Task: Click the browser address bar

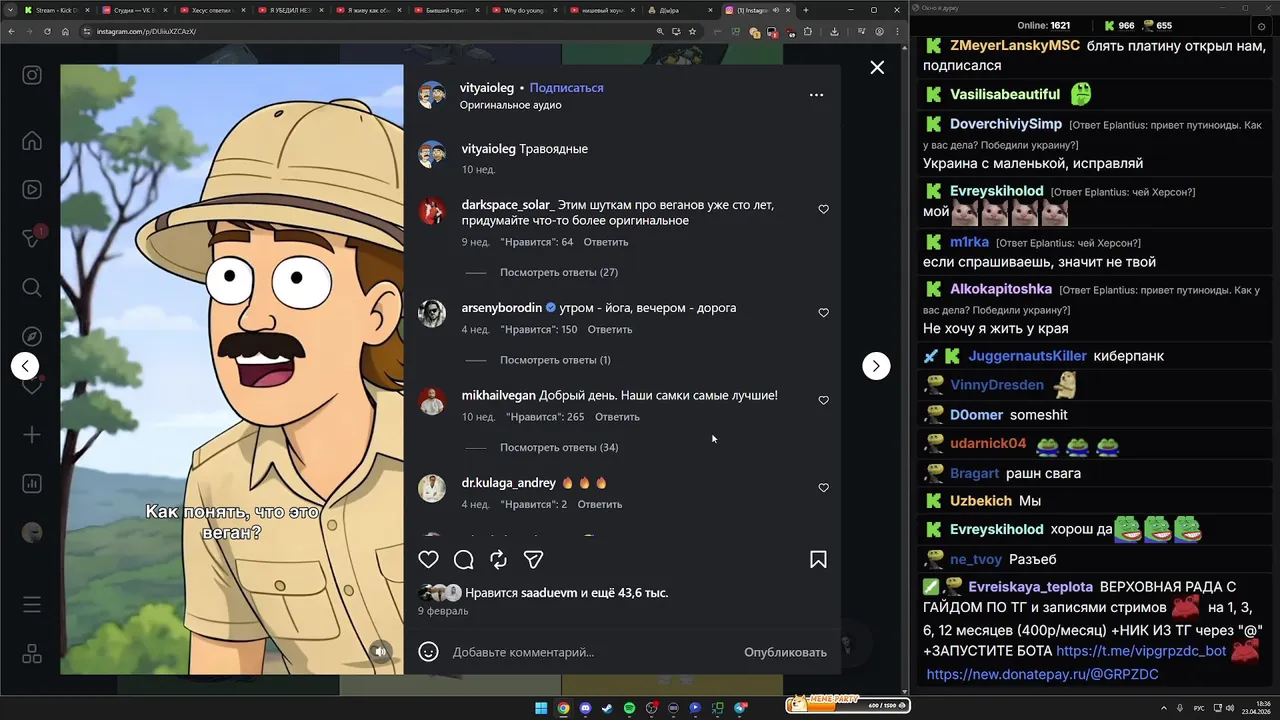Action: tap(365, 31)
